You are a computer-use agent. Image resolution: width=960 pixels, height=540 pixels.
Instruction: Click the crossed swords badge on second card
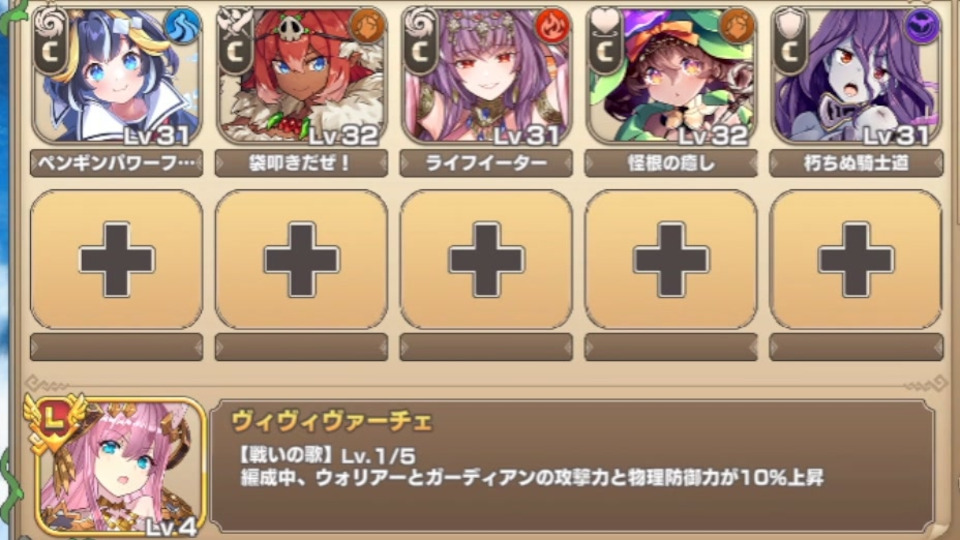pyautogui.click(x=235, y=42)
